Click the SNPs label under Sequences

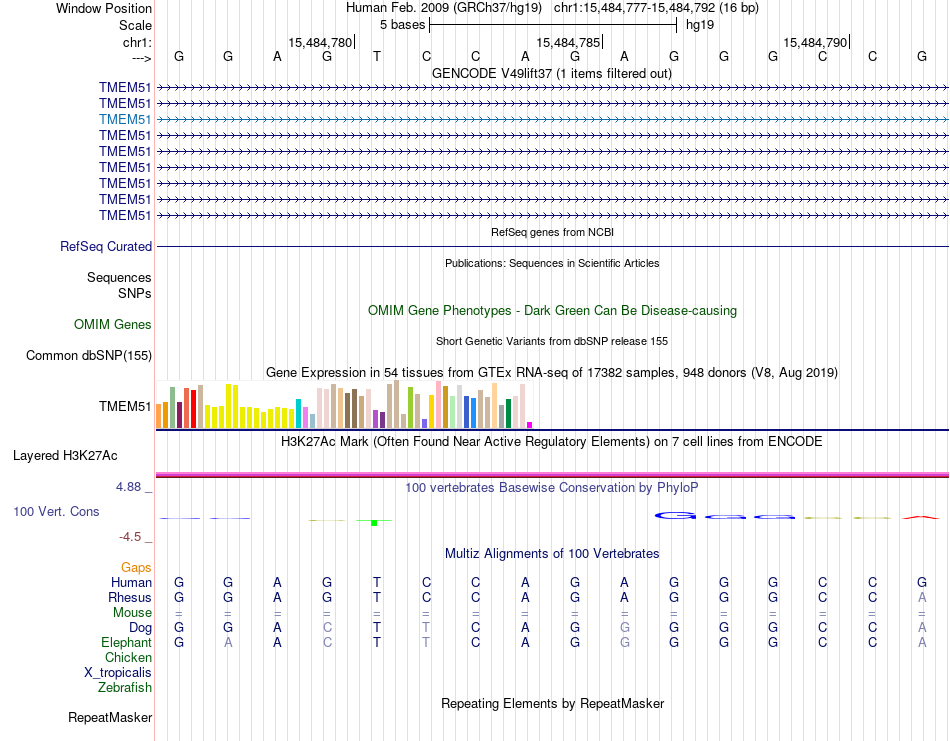[135, 293]
